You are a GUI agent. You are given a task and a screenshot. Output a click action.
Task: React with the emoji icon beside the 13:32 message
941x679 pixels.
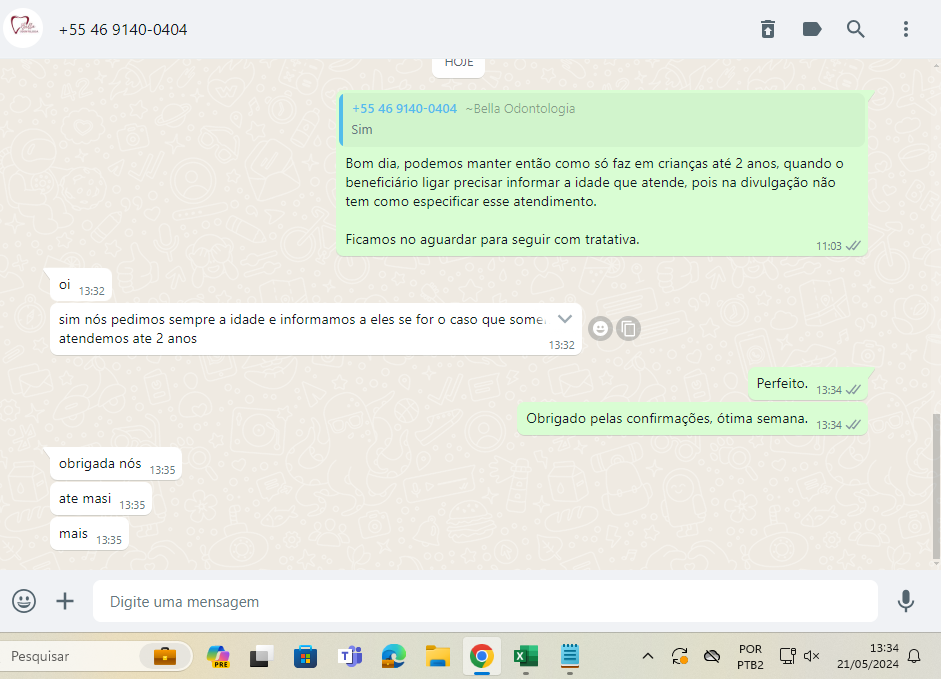[x=600, y=328]
